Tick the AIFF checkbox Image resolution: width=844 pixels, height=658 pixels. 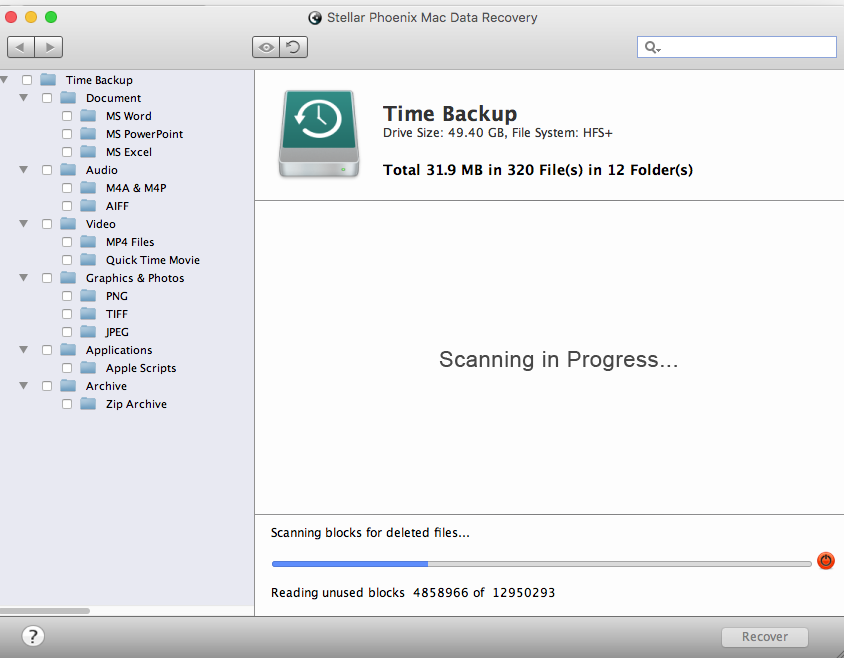point(67,206)
